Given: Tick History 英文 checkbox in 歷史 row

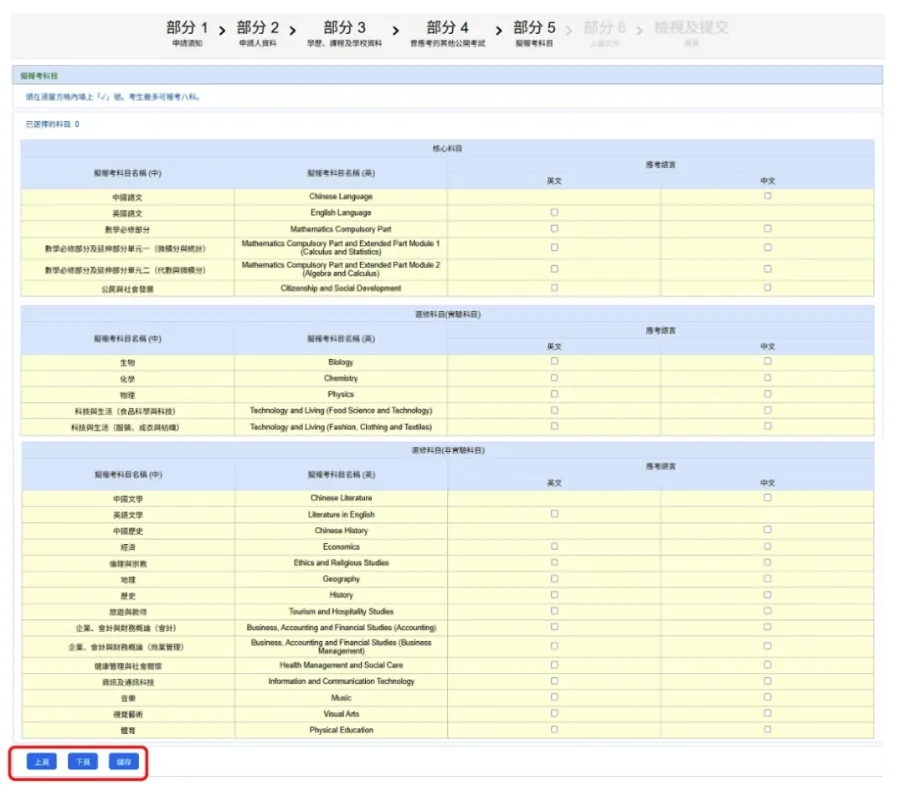Looking at the screenshot, I should (554, 594).
